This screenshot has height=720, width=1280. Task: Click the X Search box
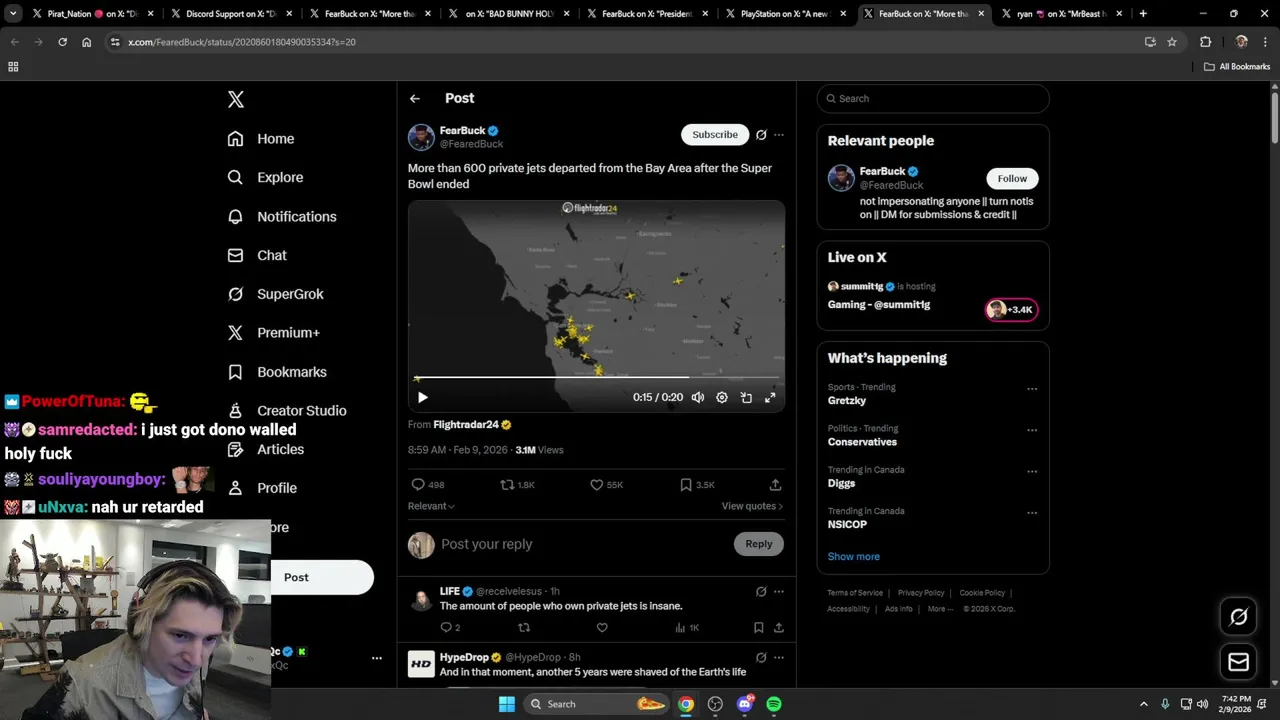tap(933, 98)
